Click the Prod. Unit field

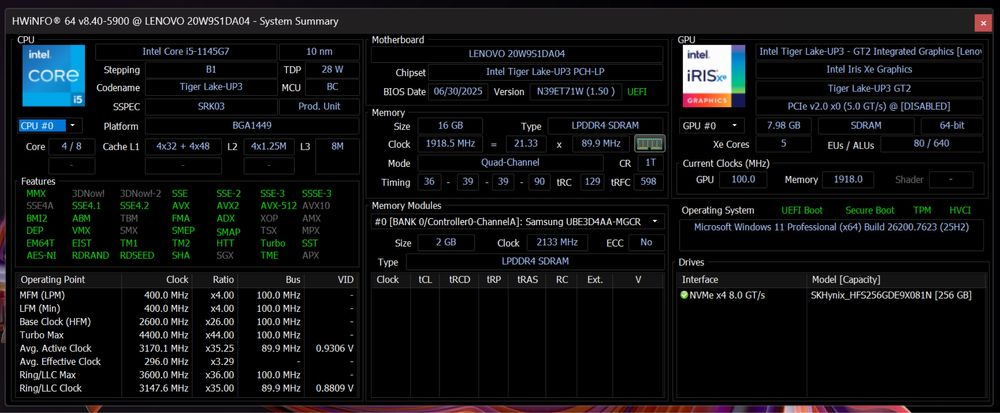click(319, 106)
